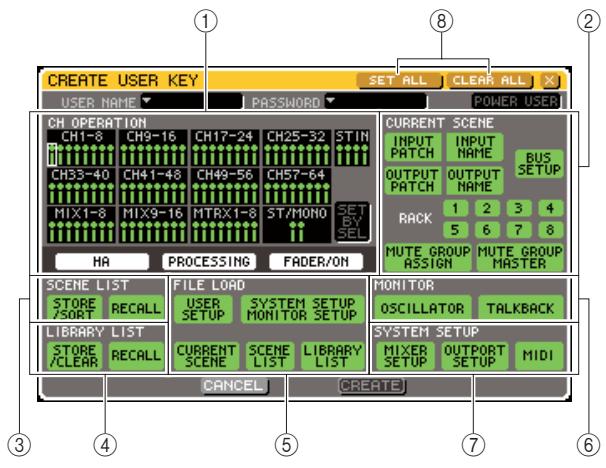Image resolution: width=606 pixels, height=468 pixels.
Task: Toggle Scene List RECALL button
Action: pos(136,308)
